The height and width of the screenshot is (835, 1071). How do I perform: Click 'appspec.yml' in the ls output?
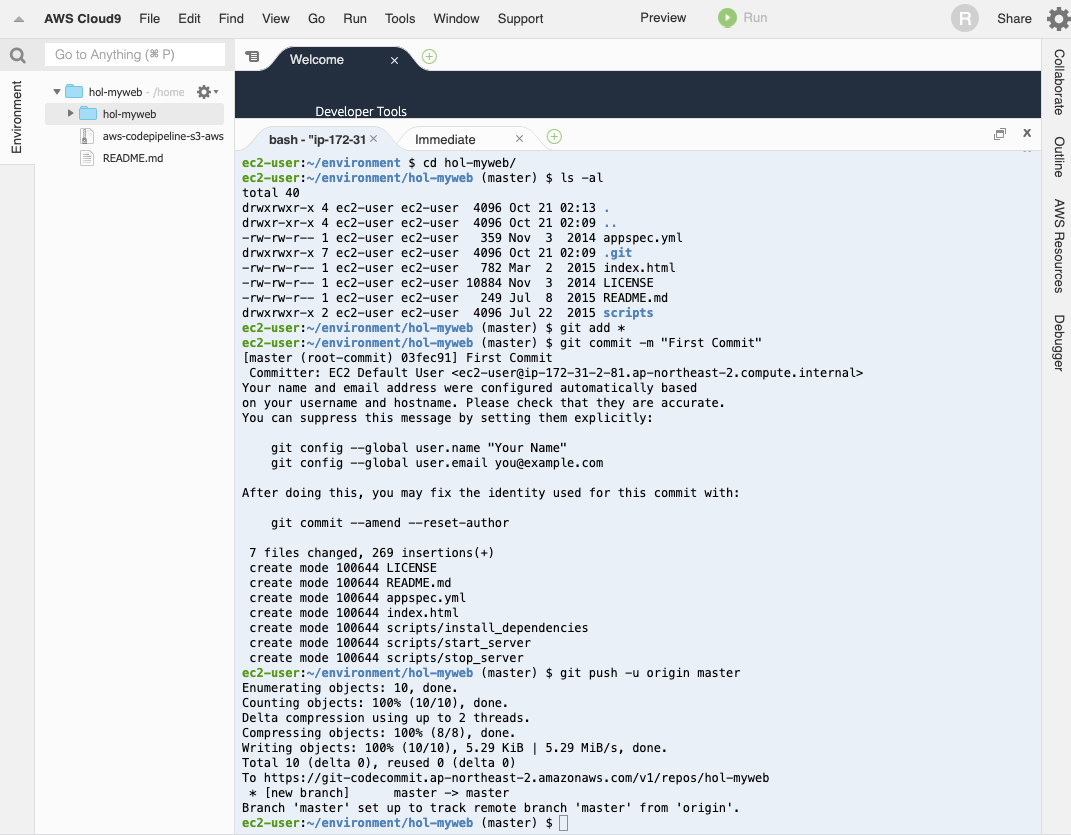(x=643, y=238)
